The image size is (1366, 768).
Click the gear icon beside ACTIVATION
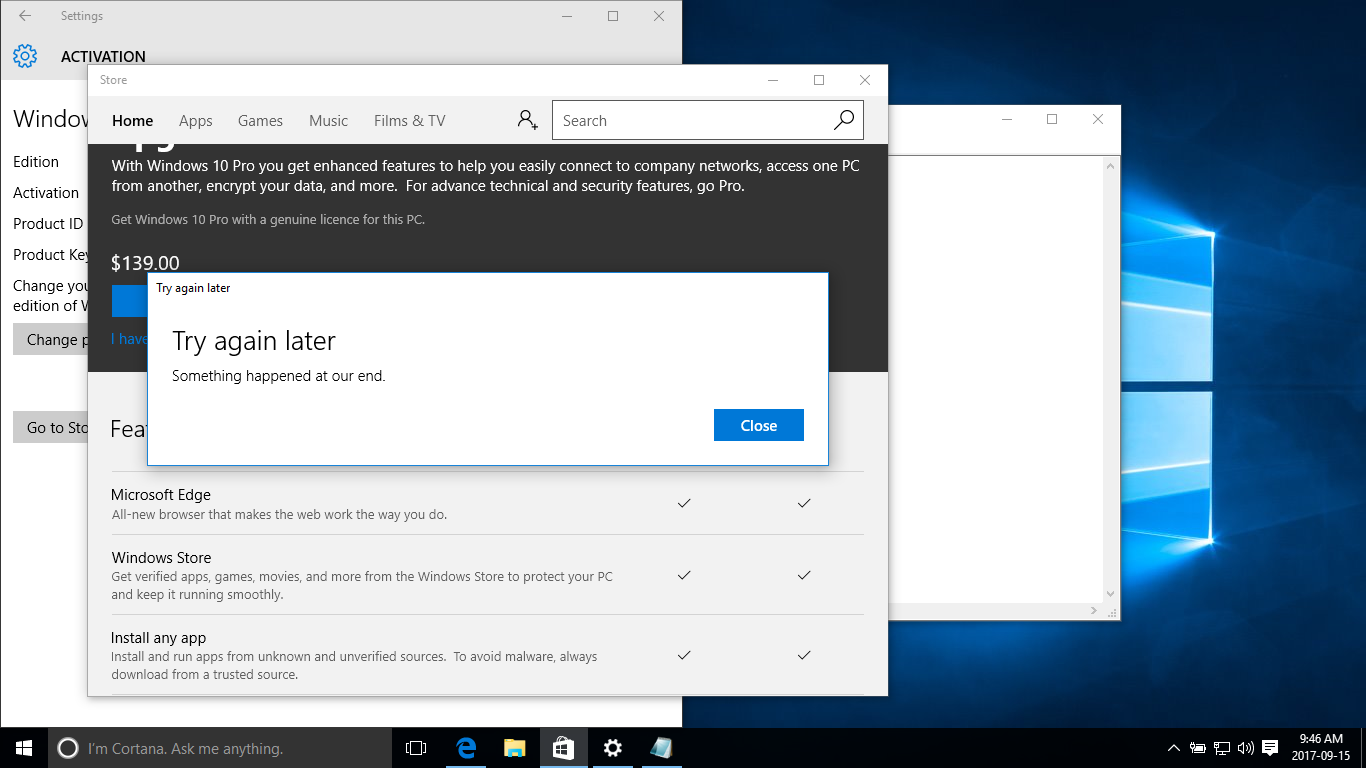(x=25, y=56)
